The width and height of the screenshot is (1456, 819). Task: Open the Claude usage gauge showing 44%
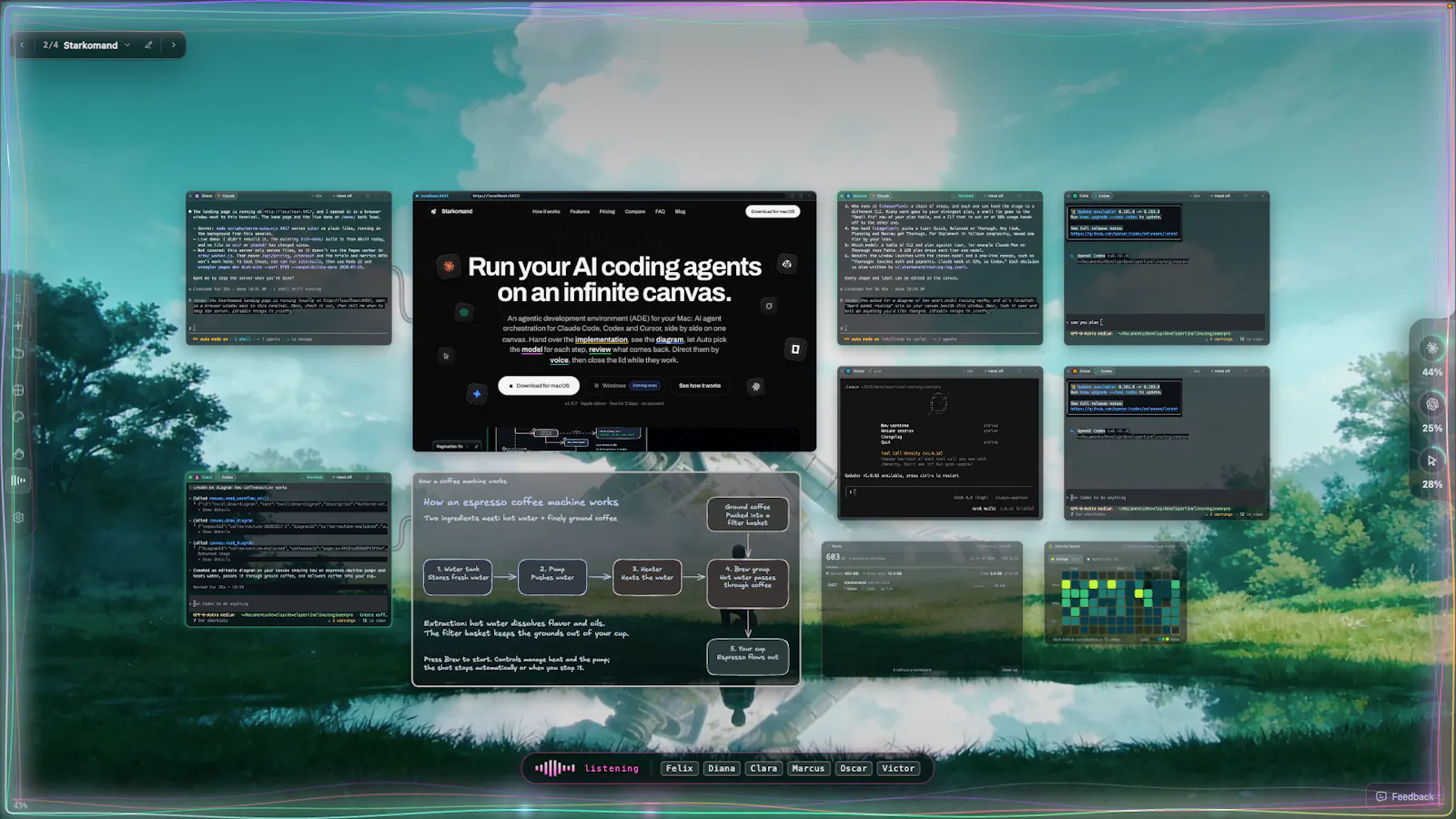tap(1432, 348)
